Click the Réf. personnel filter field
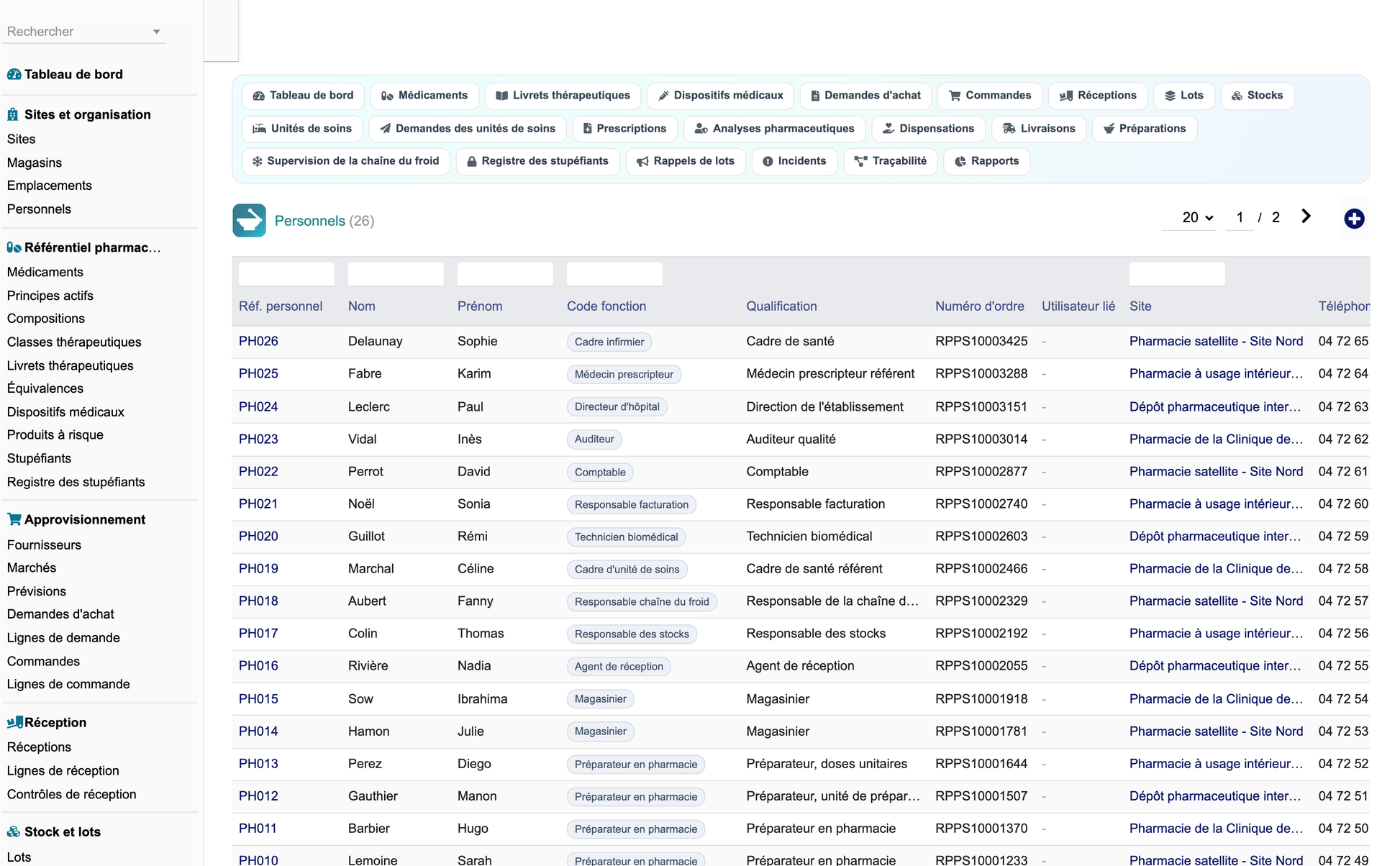The image size is (1400, 866). [x=286, y=274]
